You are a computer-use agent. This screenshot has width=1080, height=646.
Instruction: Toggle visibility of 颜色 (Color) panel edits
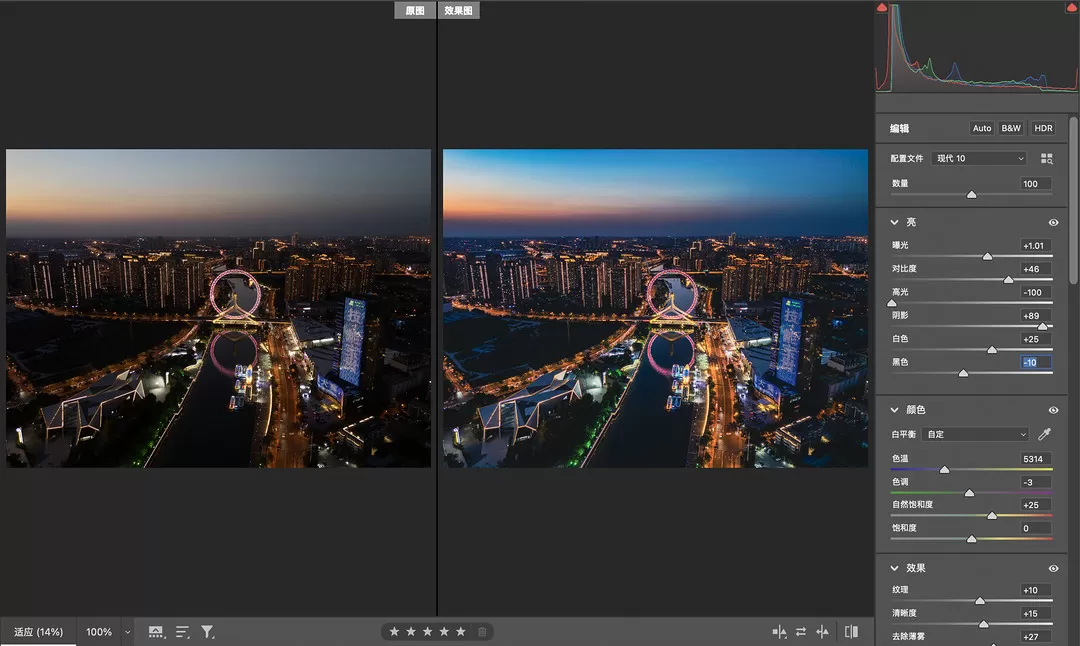[1053, 410]
